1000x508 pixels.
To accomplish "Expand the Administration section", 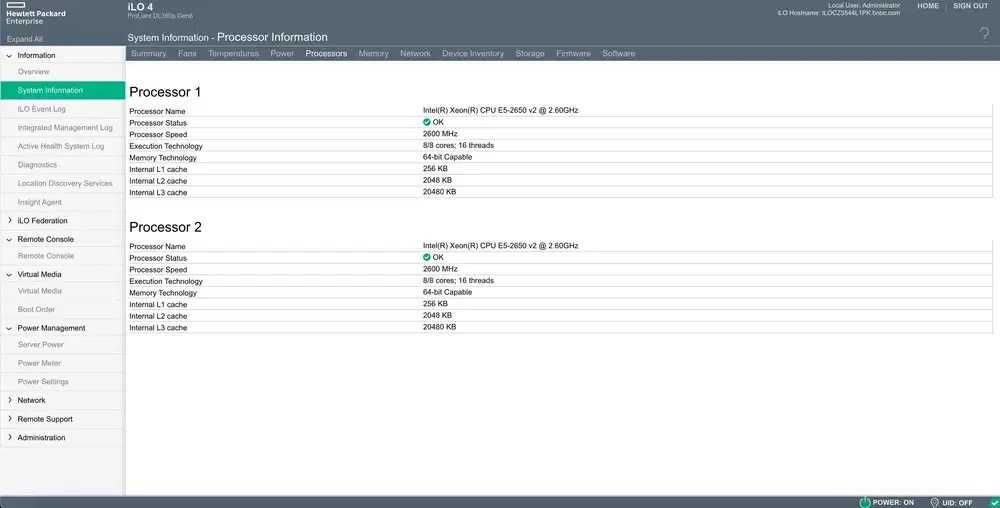I will (x=9, y=437).
